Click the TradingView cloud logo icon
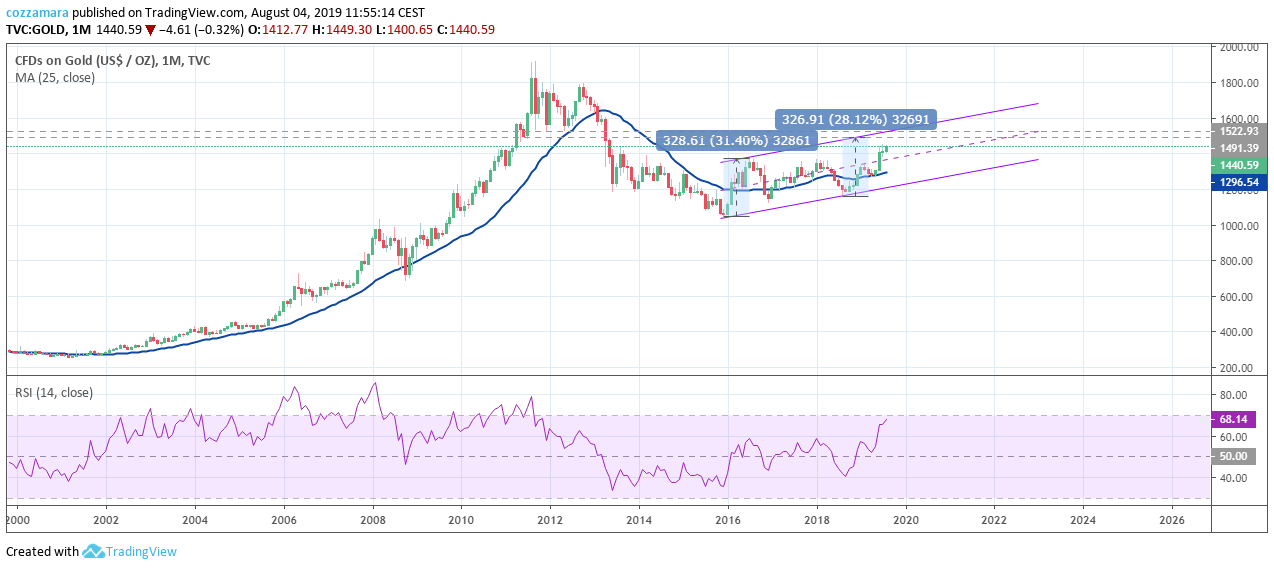Viewport: 1274px width, 569px height. [94, 551]
